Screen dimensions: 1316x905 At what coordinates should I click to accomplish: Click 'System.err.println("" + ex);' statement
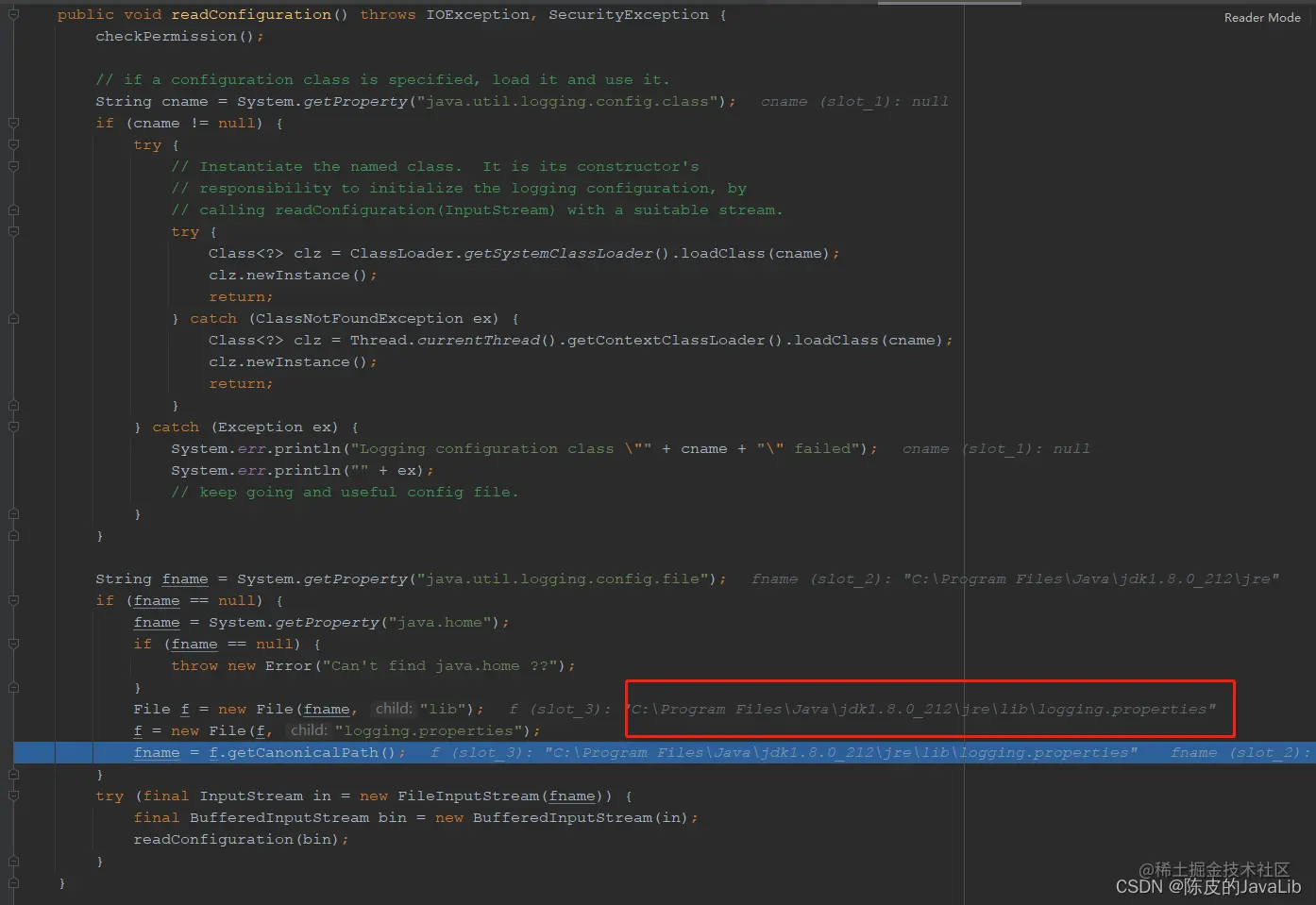[302, 471]
